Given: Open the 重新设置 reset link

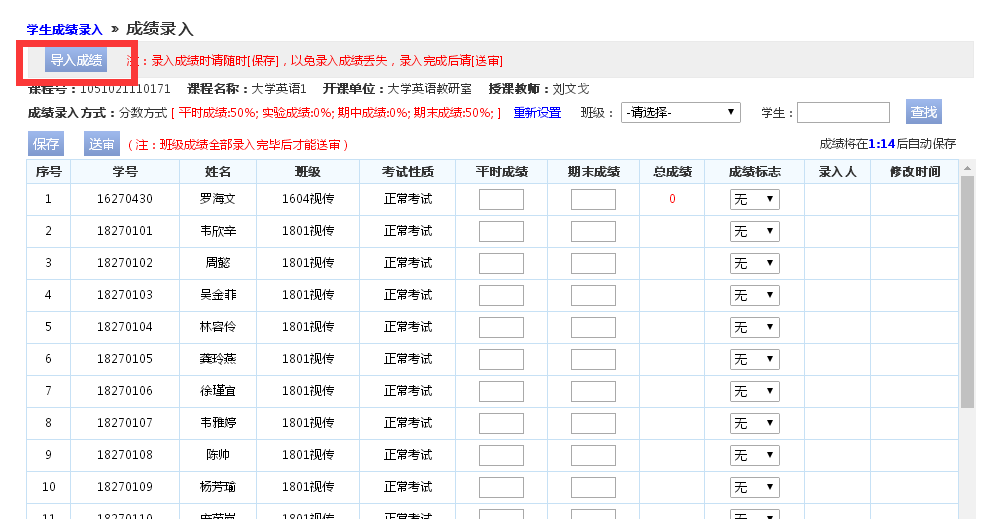Looking at the screenshot, I should [537, 113].
